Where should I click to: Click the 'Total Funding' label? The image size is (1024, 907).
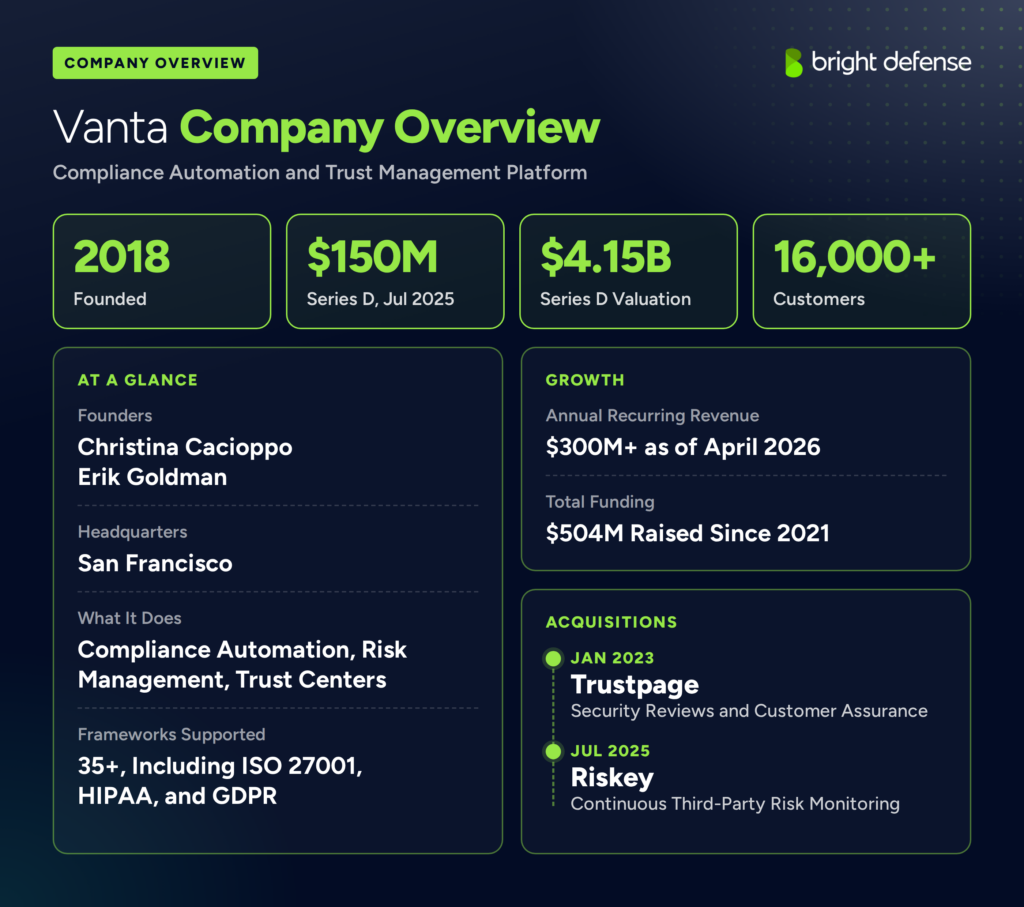click(600, 501)
